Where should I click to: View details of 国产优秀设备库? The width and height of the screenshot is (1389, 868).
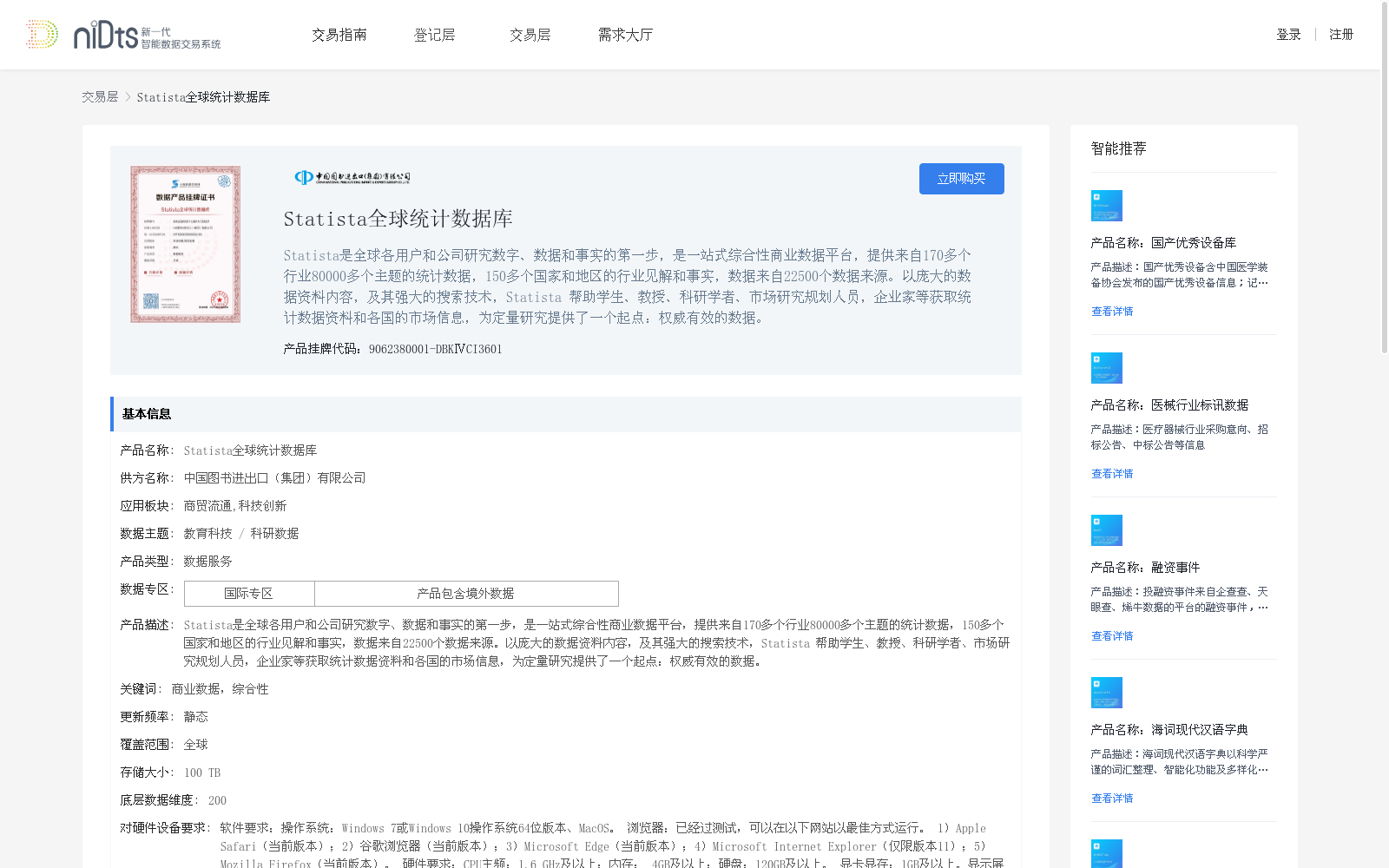coord(1112,312)
